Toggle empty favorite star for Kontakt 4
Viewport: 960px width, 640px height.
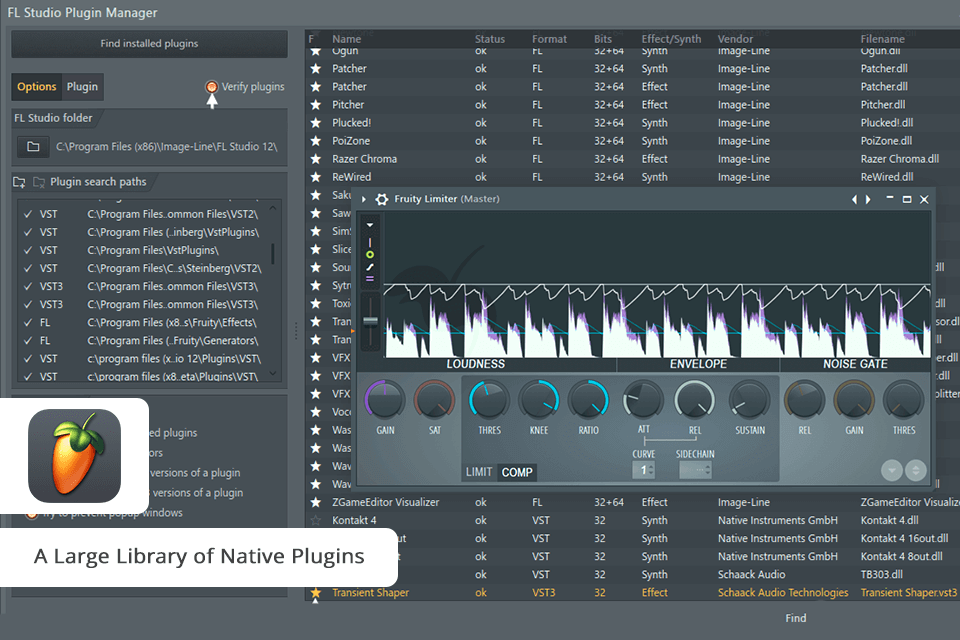(x=316, y=521)
